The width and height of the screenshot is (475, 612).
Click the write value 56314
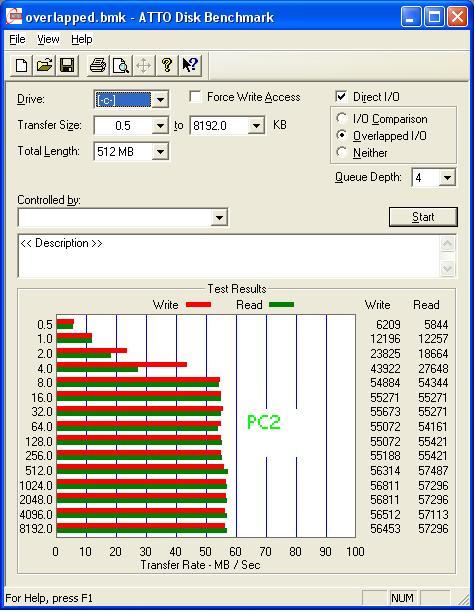click(385, 471)
